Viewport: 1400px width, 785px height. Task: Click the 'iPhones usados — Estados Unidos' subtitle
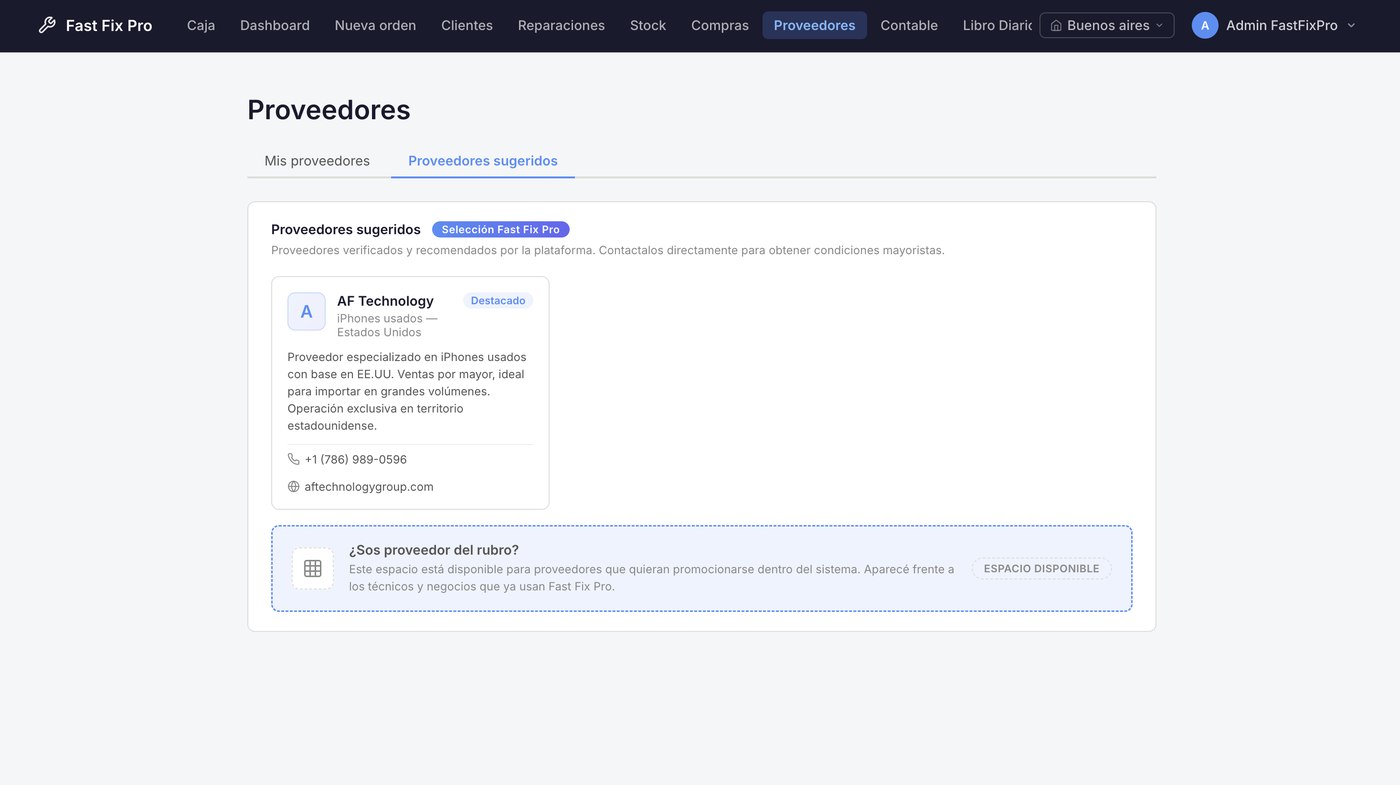(387, 325)
